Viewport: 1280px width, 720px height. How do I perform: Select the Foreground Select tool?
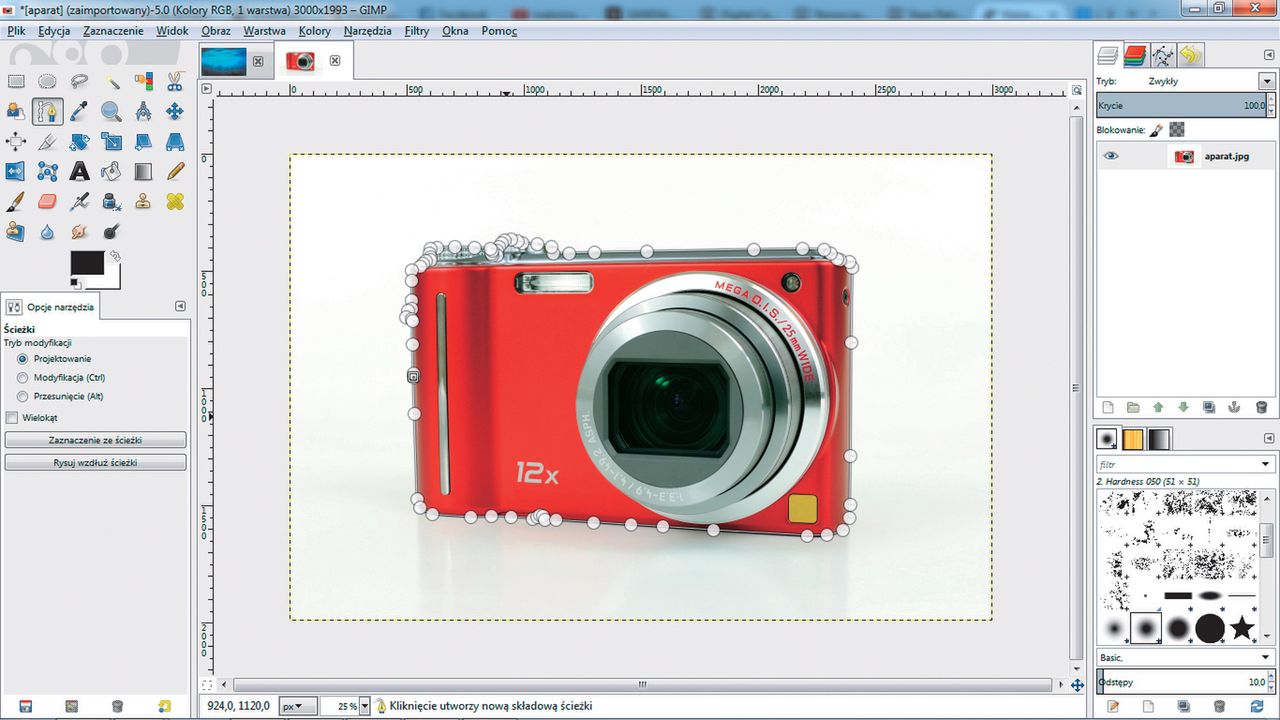(16, 111)
